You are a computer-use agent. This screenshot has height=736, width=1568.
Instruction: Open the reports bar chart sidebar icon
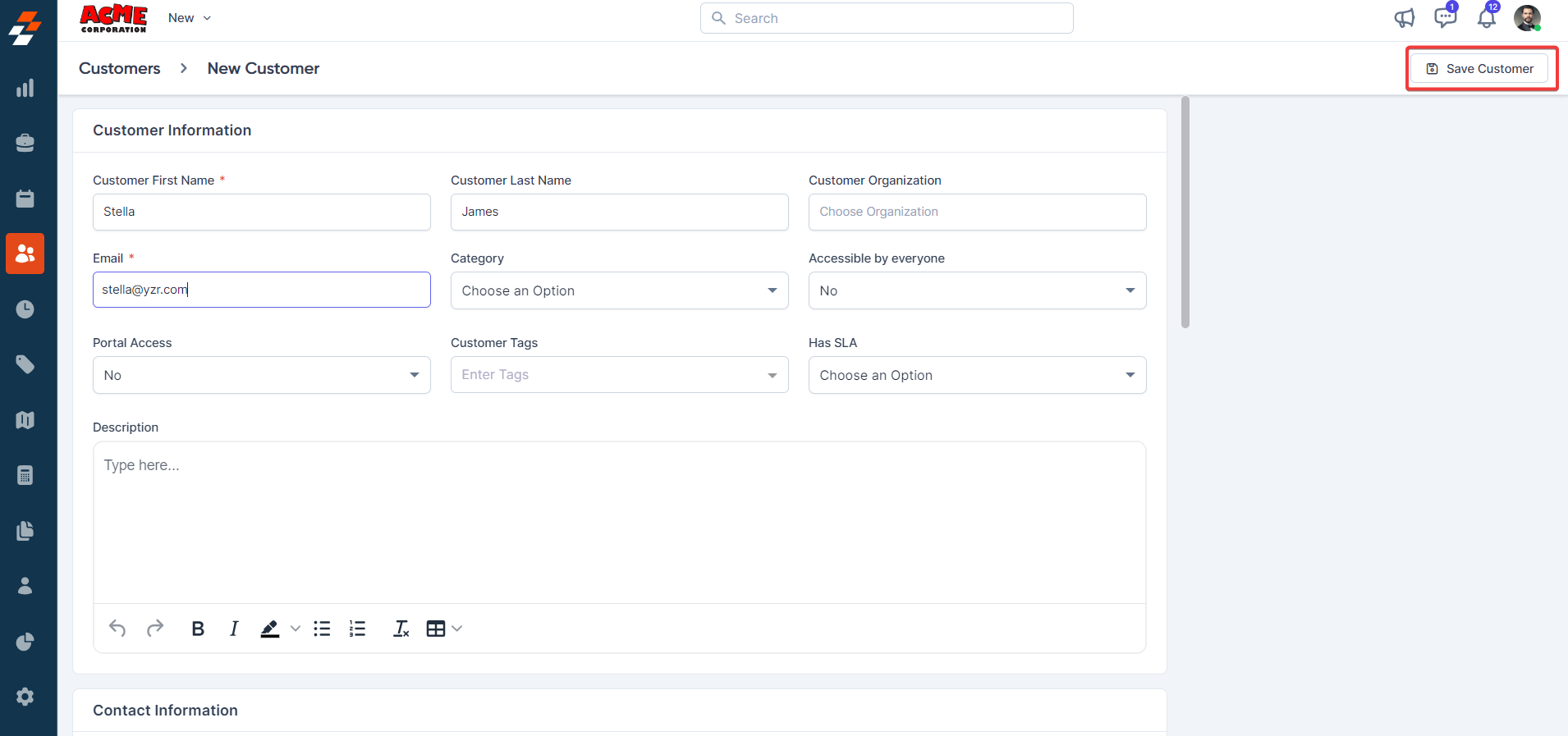[x=25, y=88]
